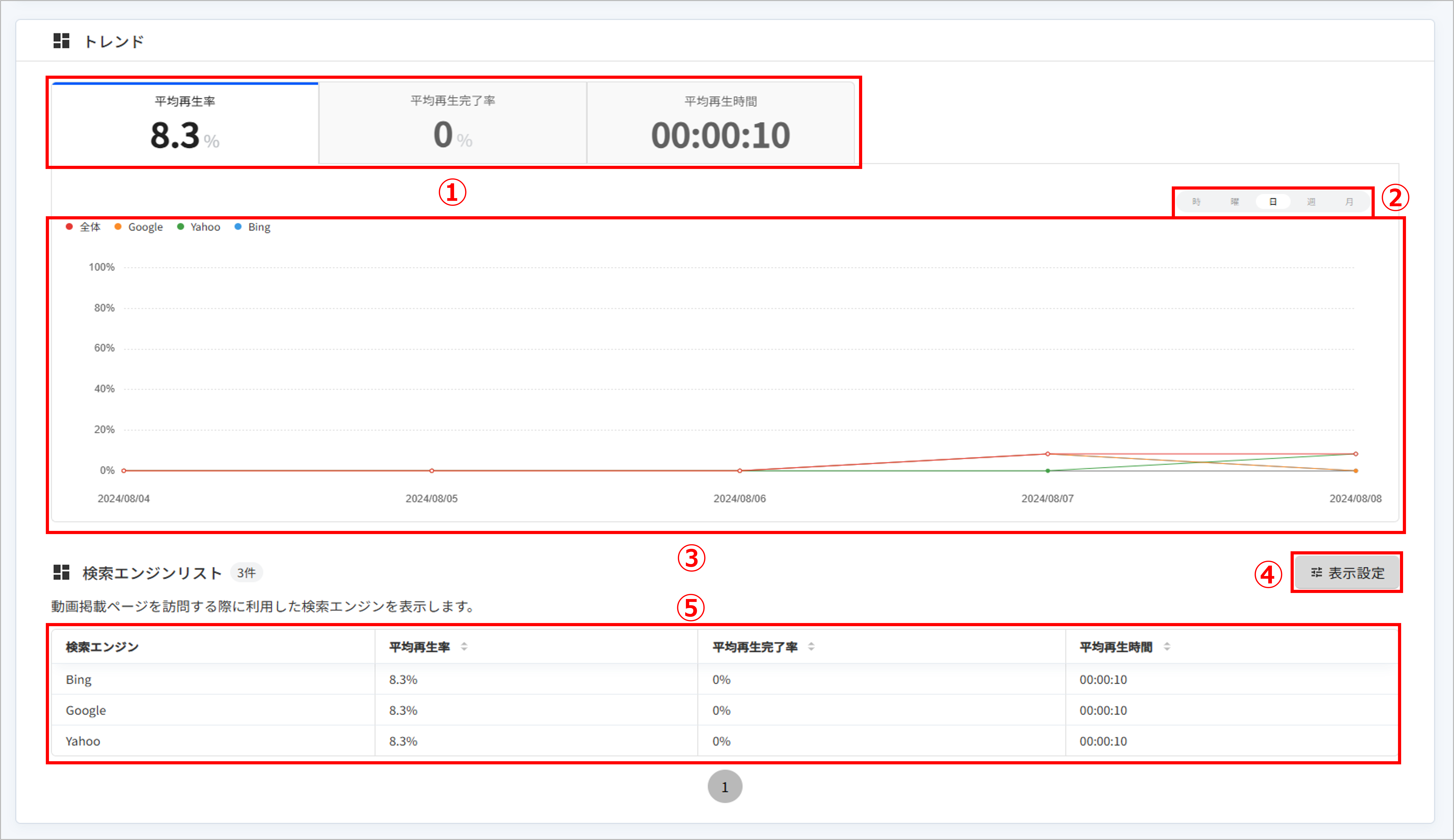Click the 100% y-axis label
Viewport: 1454px width, 840px height.
(x=102, y=267)
